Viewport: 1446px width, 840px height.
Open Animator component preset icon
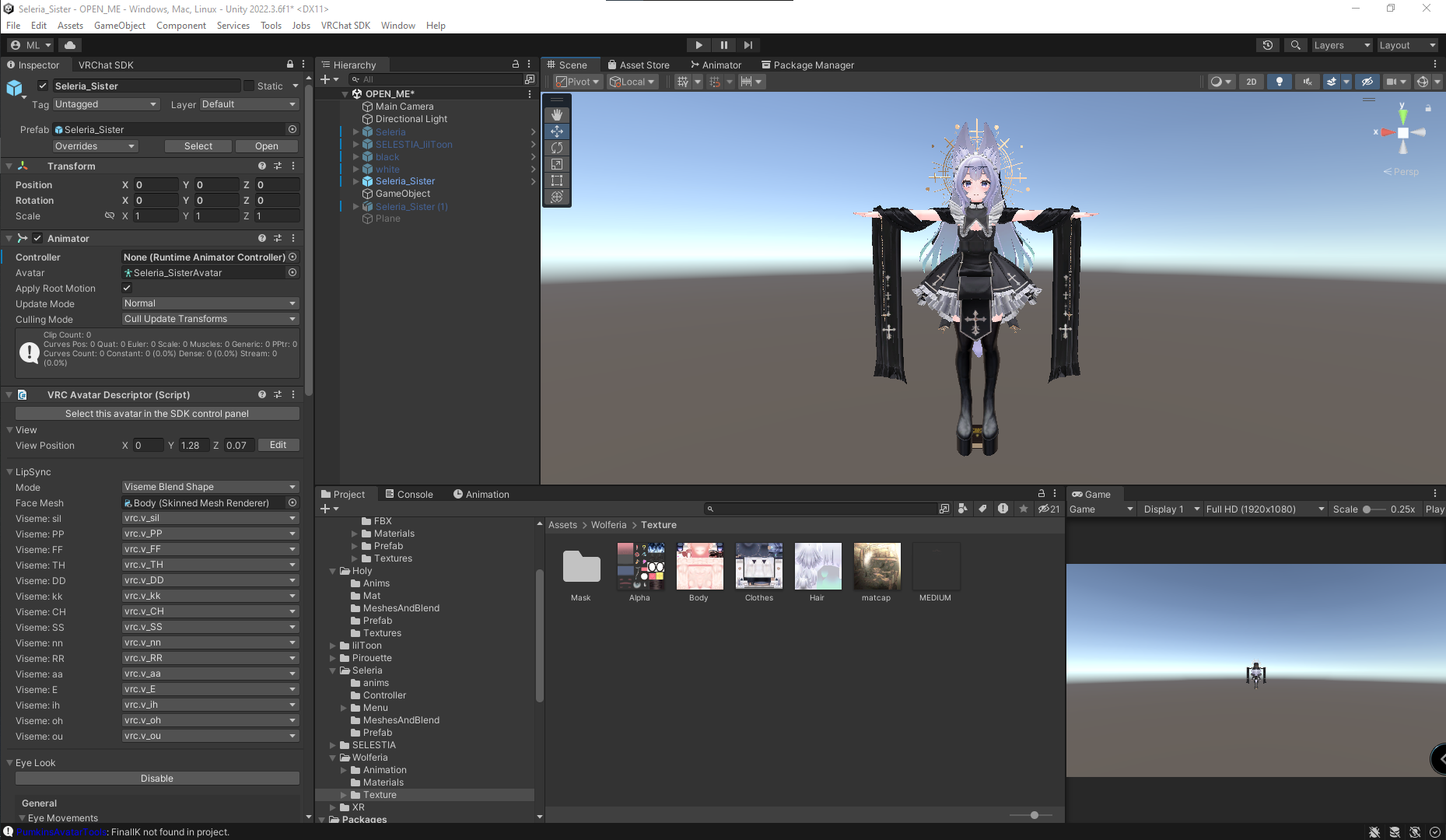click(278, 238)
